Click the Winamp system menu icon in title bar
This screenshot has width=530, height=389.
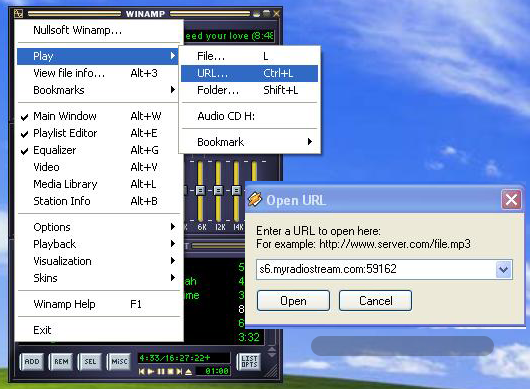pyautogui.click(x=19, y=14)
